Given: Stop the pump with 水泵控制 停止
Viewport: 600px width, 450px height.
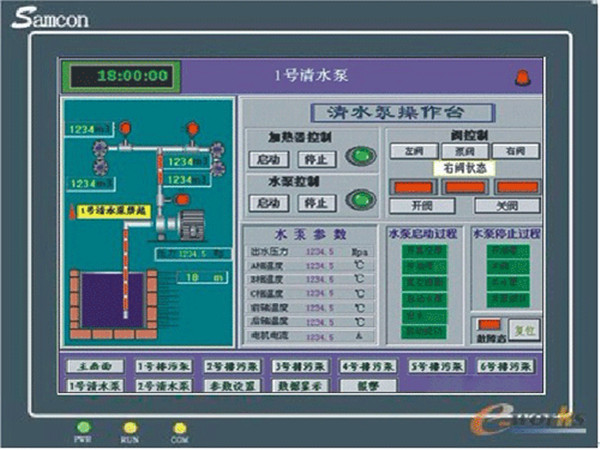Looking at the screenshot, I should click(x=313, y=202).
